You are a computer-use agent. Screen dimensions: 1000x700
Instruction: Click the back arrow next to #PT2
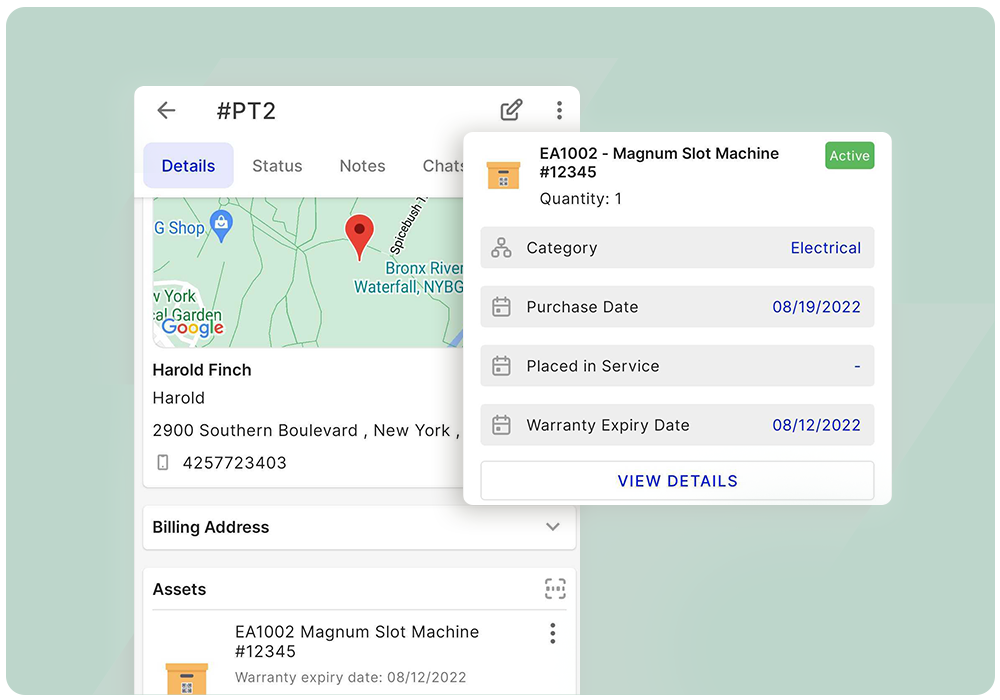click(165, 111)
